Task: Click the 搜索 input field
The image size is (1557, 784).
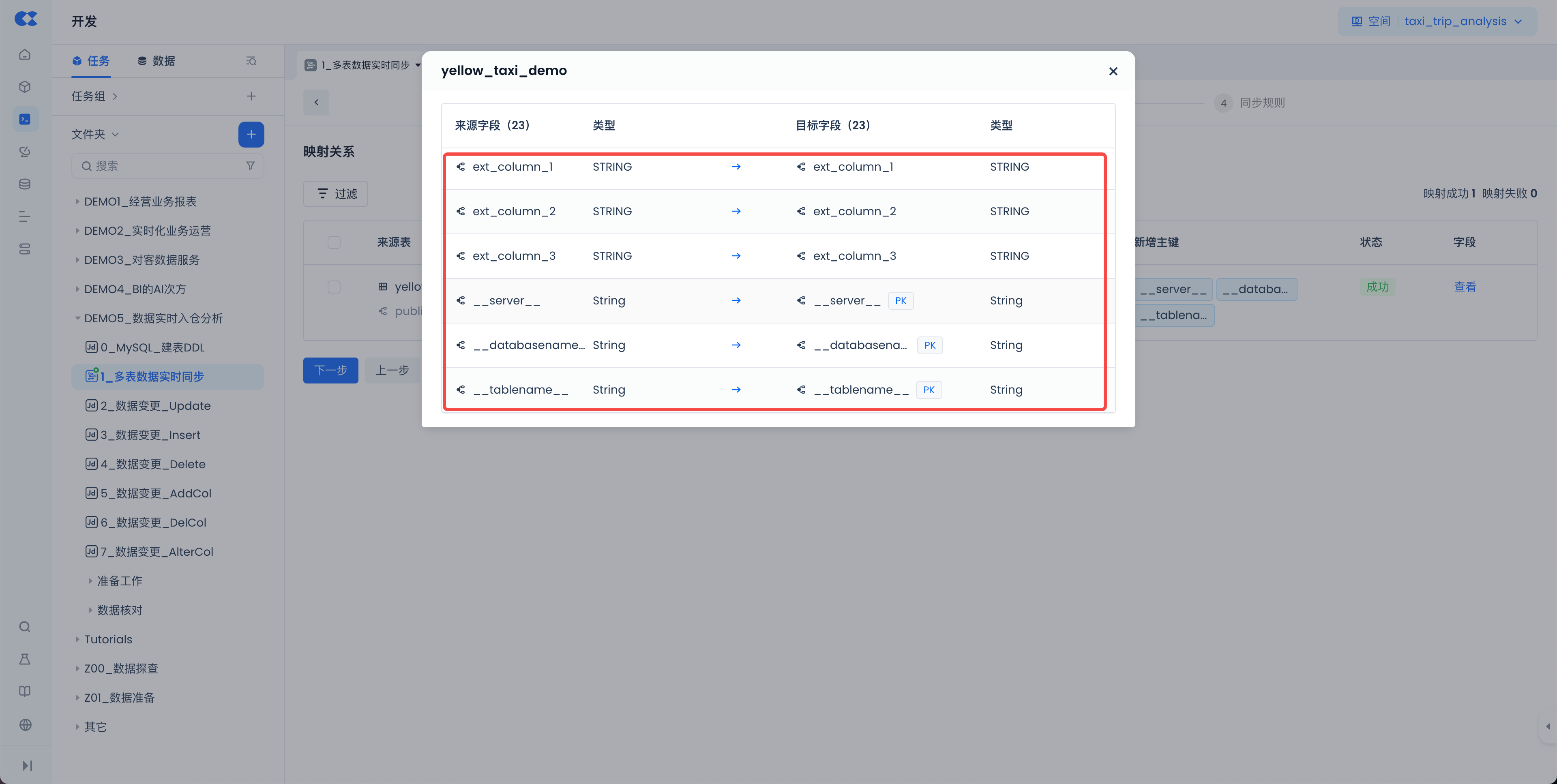Action: click(x=163, y=166)
